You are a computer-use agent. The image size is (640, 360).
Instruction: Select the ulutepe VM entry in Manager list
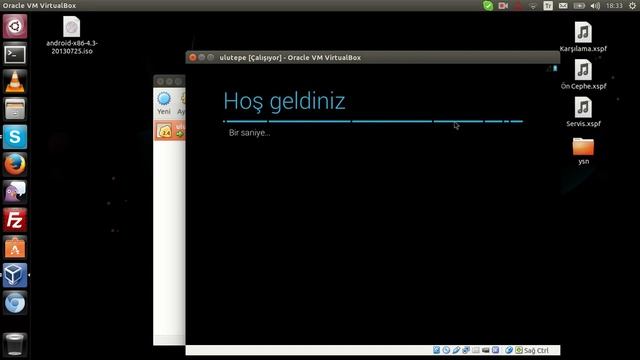pos(169,131)
